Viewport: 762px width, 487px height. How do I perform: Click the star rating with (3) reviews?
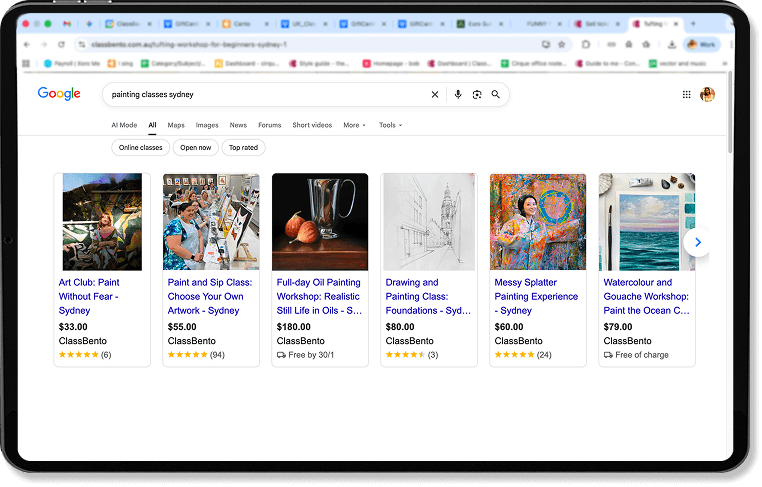[412, 355]
